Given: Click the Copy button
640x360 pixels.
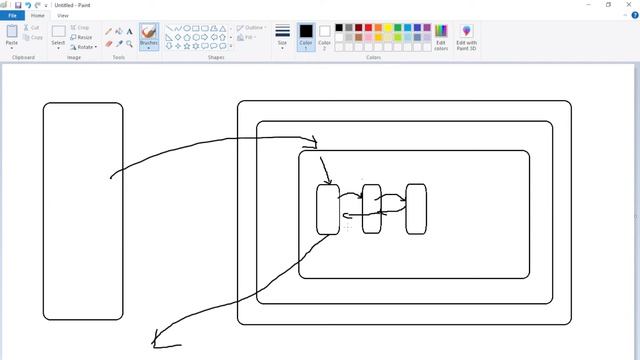Looking at the screenshot, I should 33,38.
